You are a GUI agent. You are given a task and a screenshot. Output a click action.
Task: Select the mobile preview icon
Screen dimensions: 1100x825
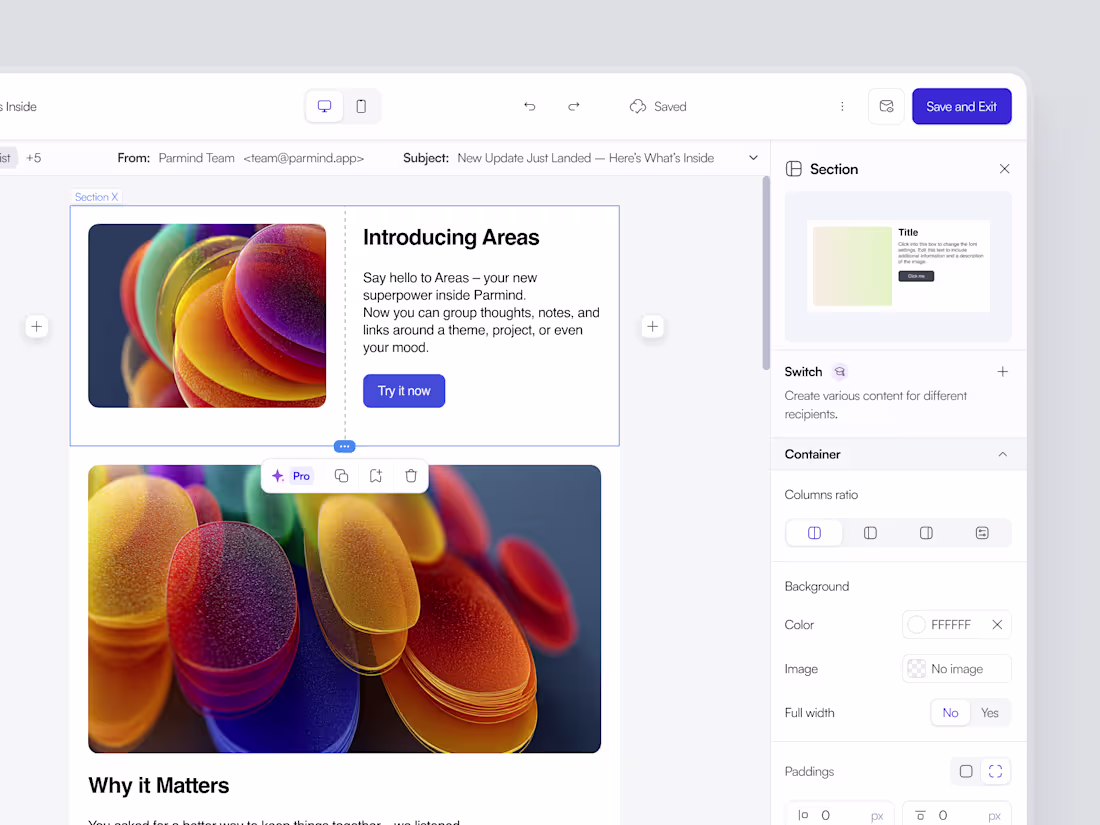coord(360,106)
